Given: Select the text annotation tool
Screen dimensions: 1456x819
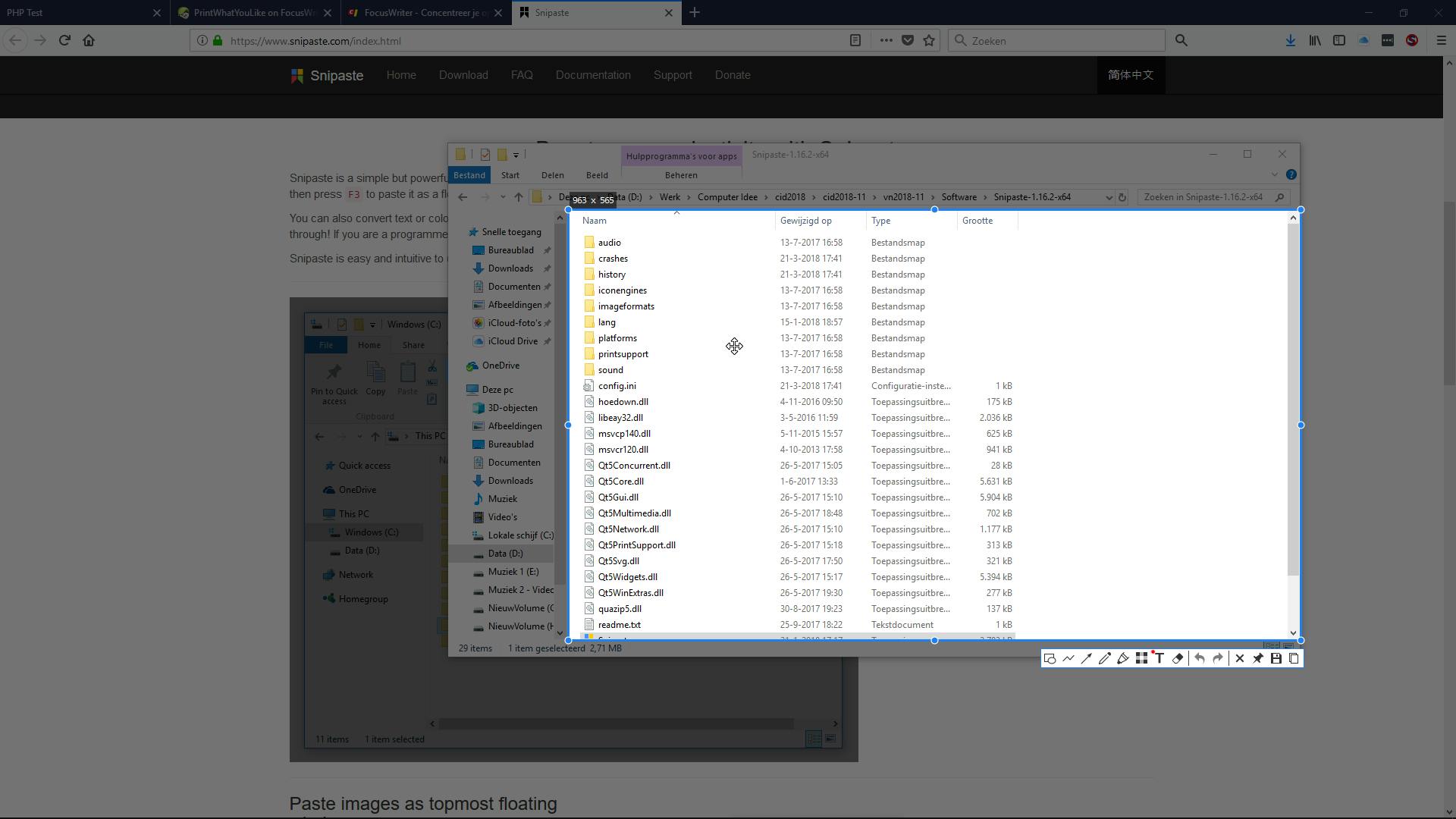Looking at the screenshot, I should (1159, 658).
